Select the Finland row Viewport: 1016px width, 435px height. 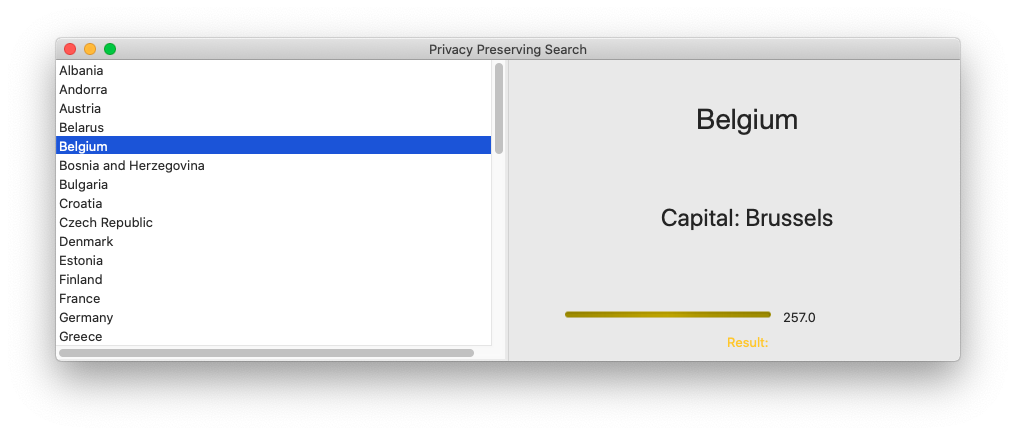click(x=81, y=280)
